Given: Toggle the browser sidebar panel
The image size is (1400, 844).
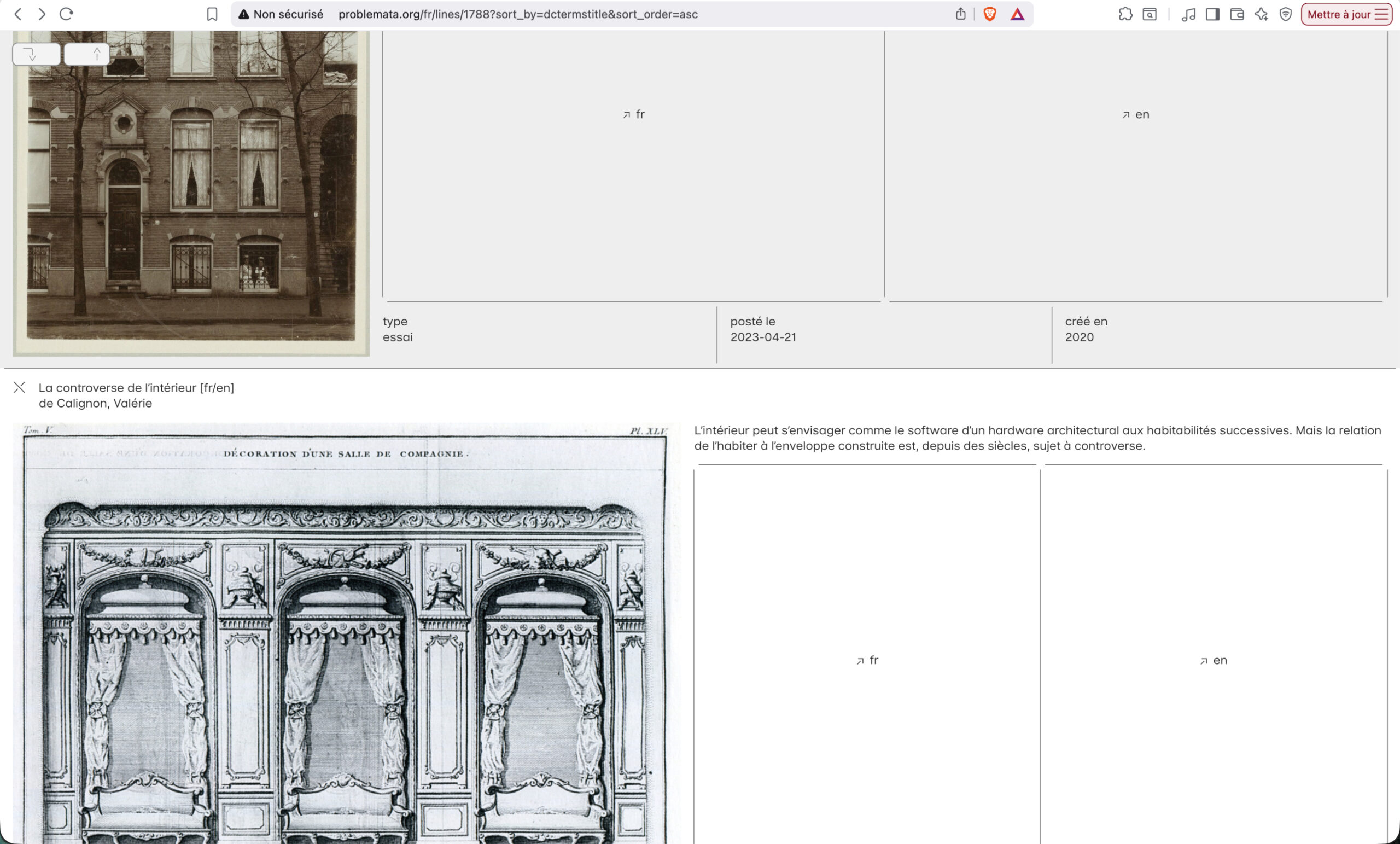Looking at the screenshot, I should click(1212, 14).
